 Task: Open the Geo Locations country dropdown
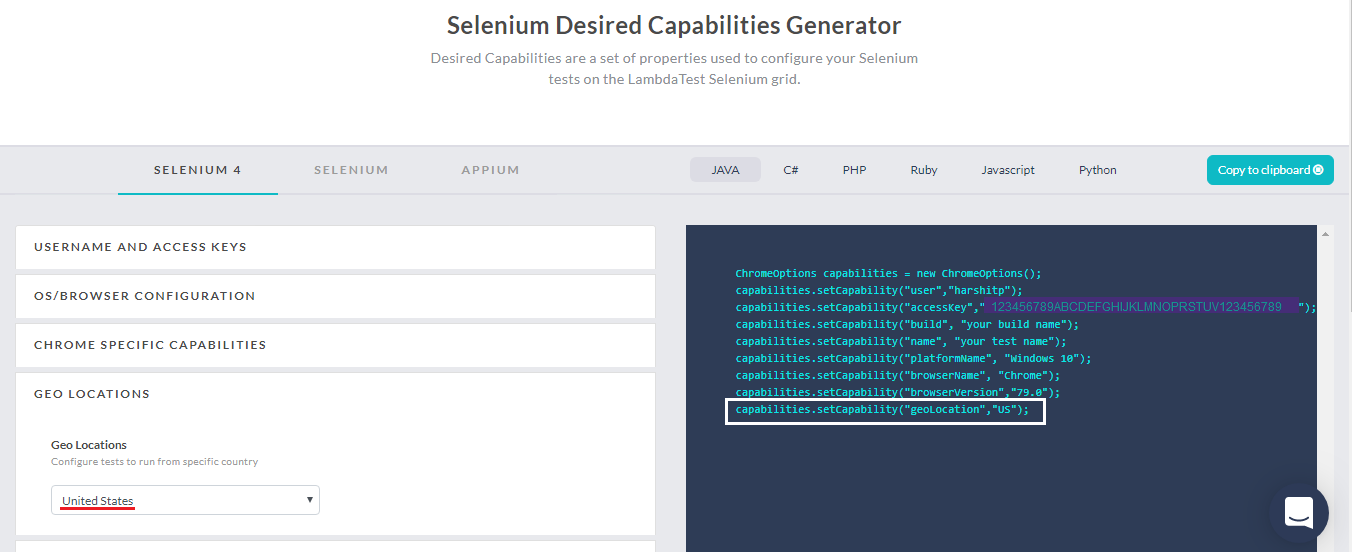(x=185, y=500)
